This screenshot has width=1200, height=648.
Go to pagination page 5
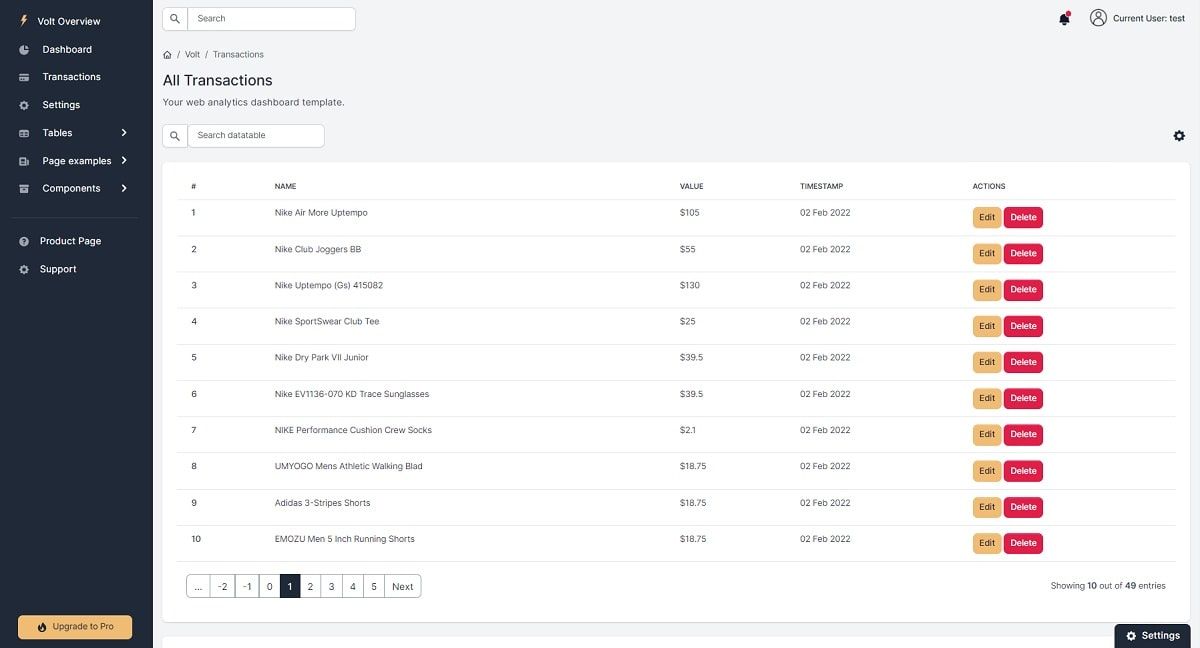[374, 587]
